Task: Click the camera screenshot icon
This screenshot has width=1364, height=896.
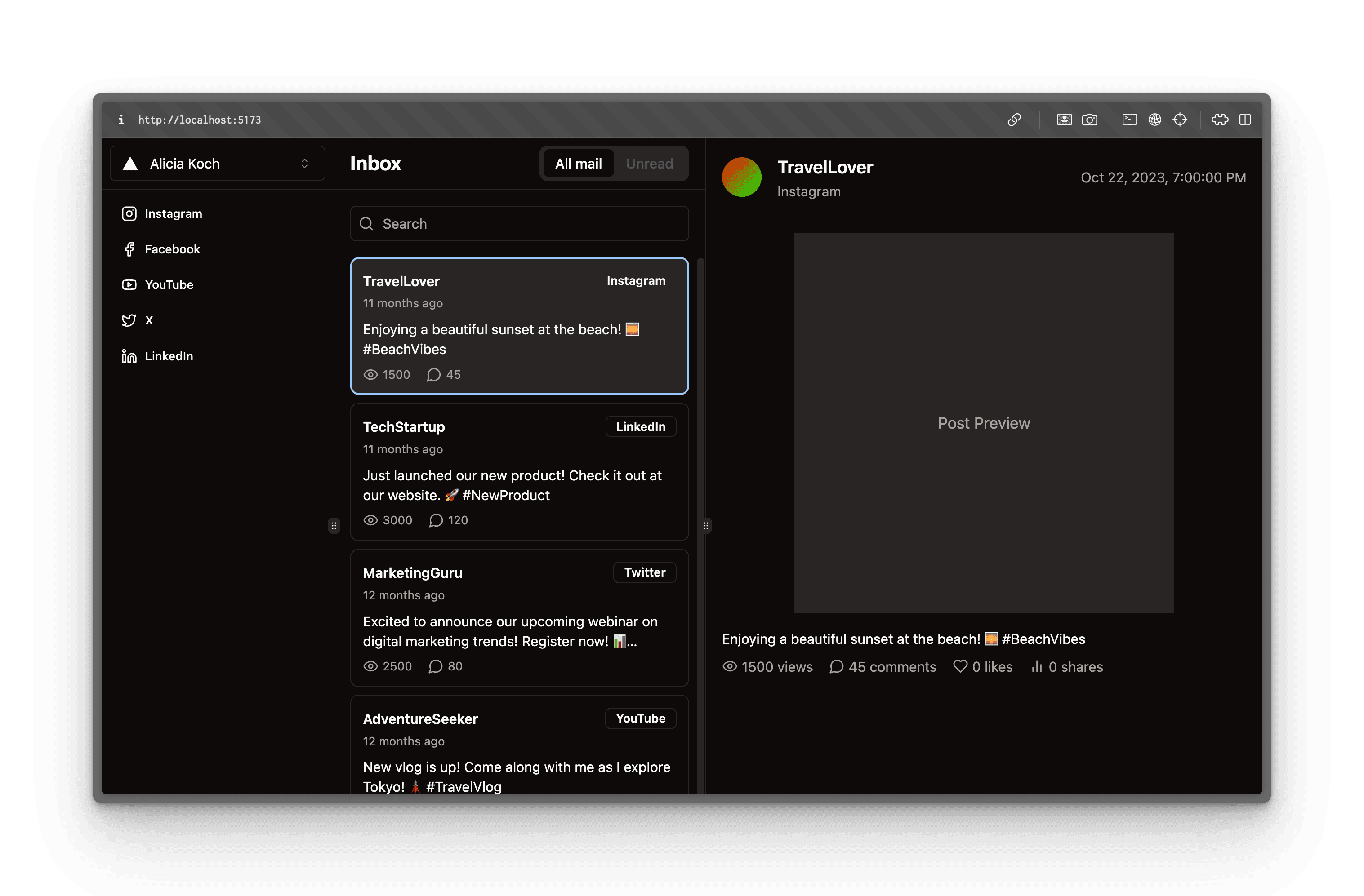Action: point(1089,119)
